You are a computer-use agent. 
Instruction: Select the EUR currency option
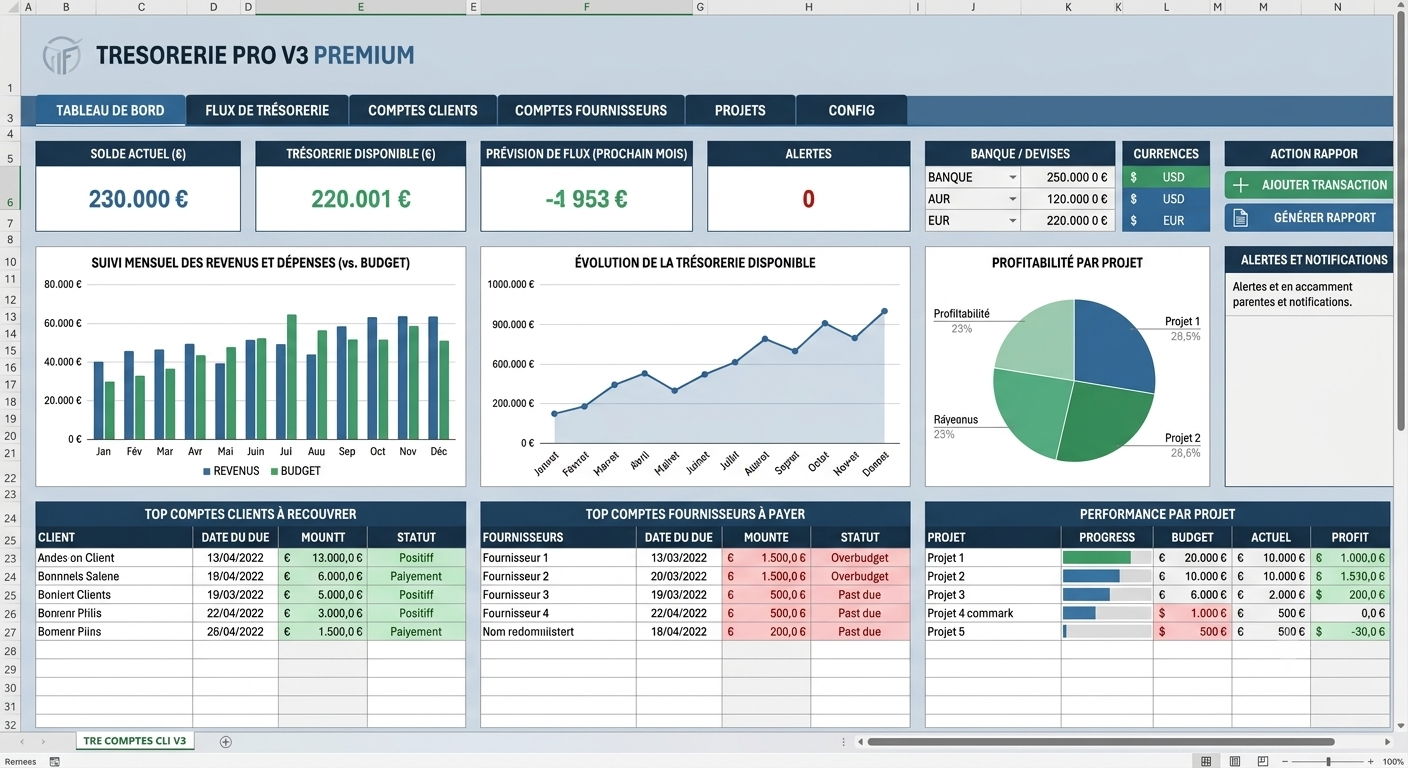click(x=1166, y=221)
